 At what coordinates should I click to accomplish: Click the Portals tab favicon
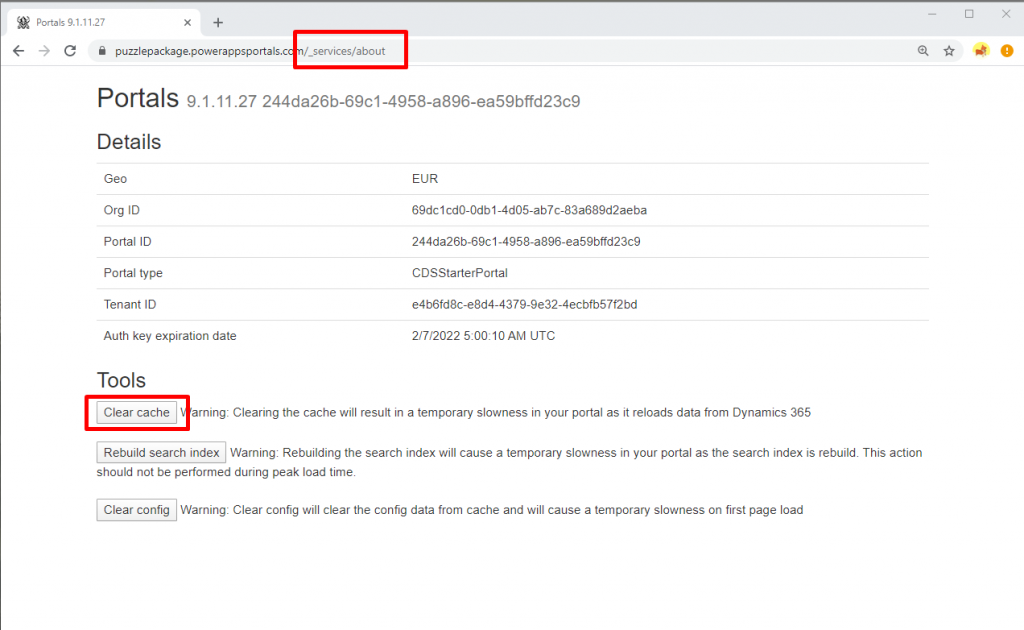pos(24,23)
